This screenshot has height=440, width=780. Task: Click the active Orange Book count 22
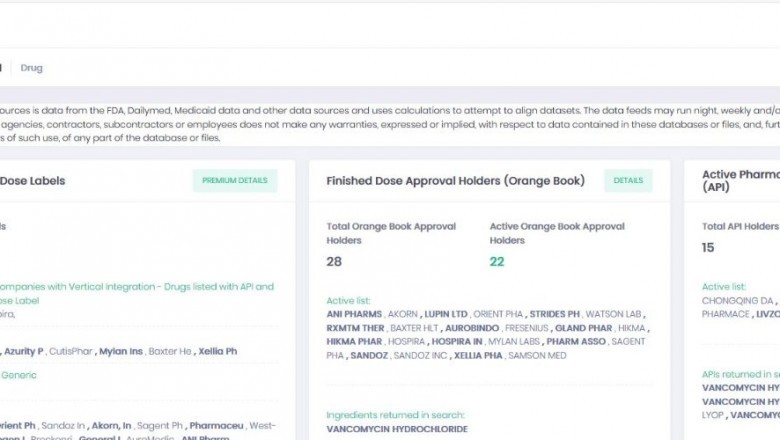click(497, 262)
